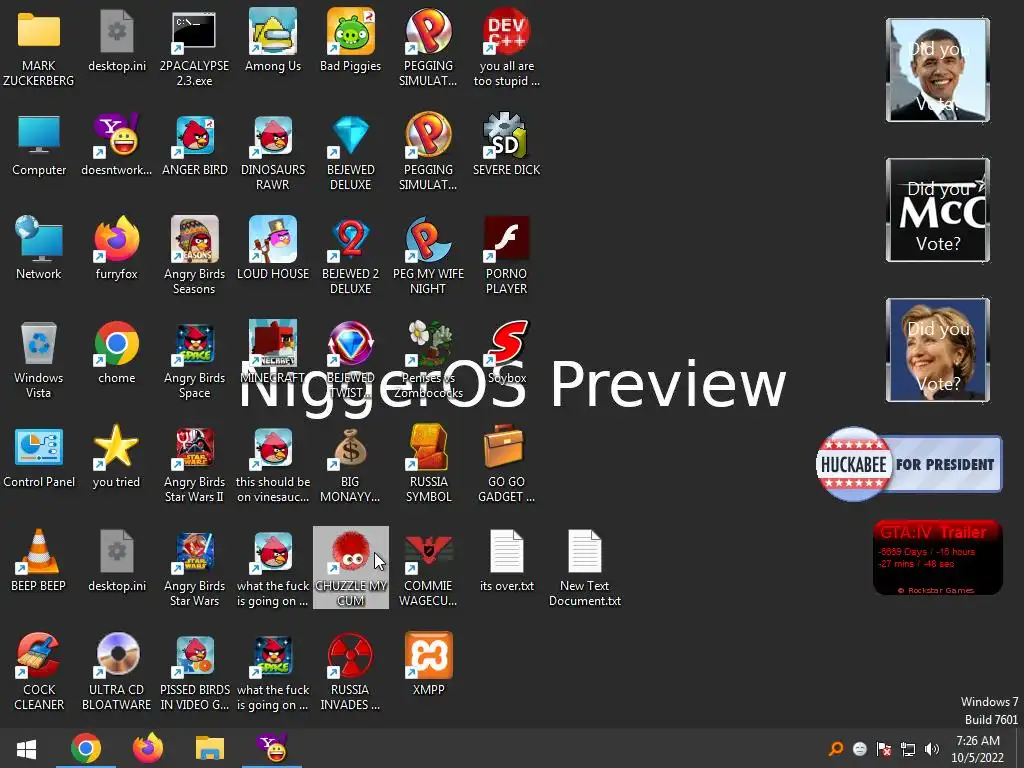
Task: Open the Control Panel desktop icon
Action: [x=39, y=447]
